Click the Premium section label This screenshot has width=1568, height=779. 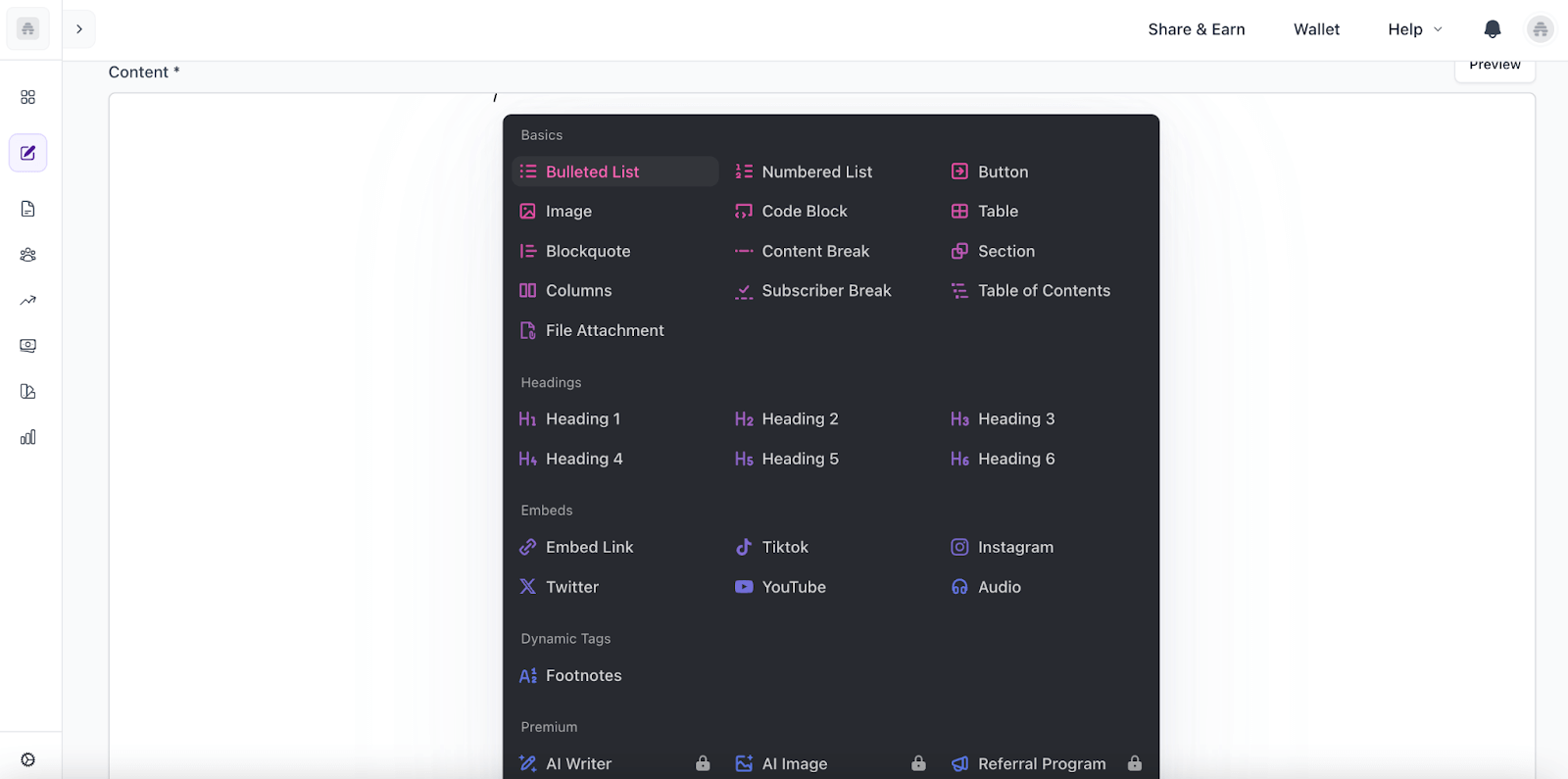(x=549, y=727)
